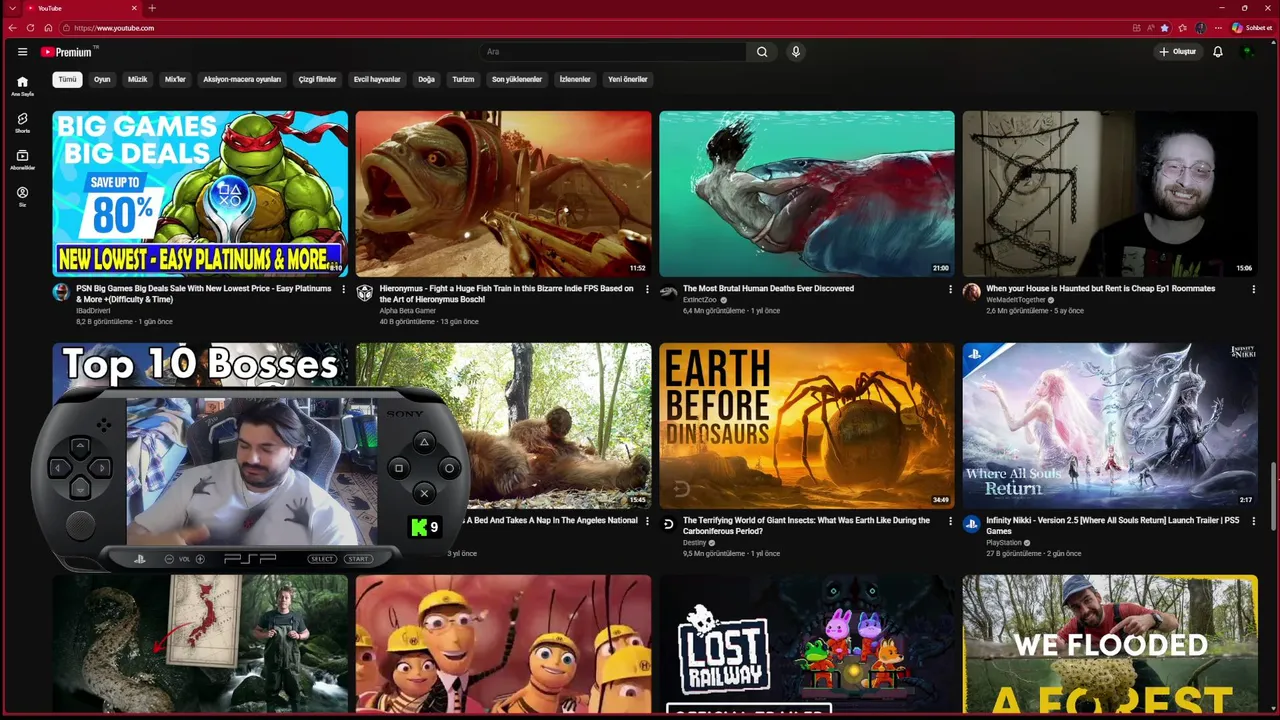Select the Çizgi filmler chip
The image size is (1280, 720).
pyautogui.click(x=317, y=79)
